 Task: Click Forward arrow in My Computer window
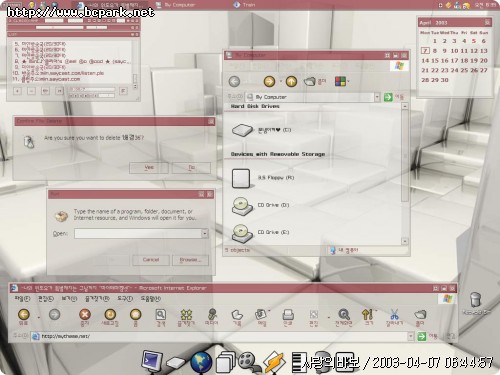[269, 81]
